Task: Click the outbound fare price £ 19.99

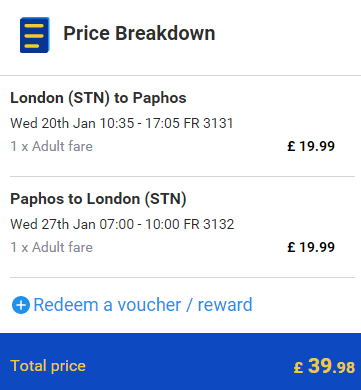Action: tap(311, 146)
